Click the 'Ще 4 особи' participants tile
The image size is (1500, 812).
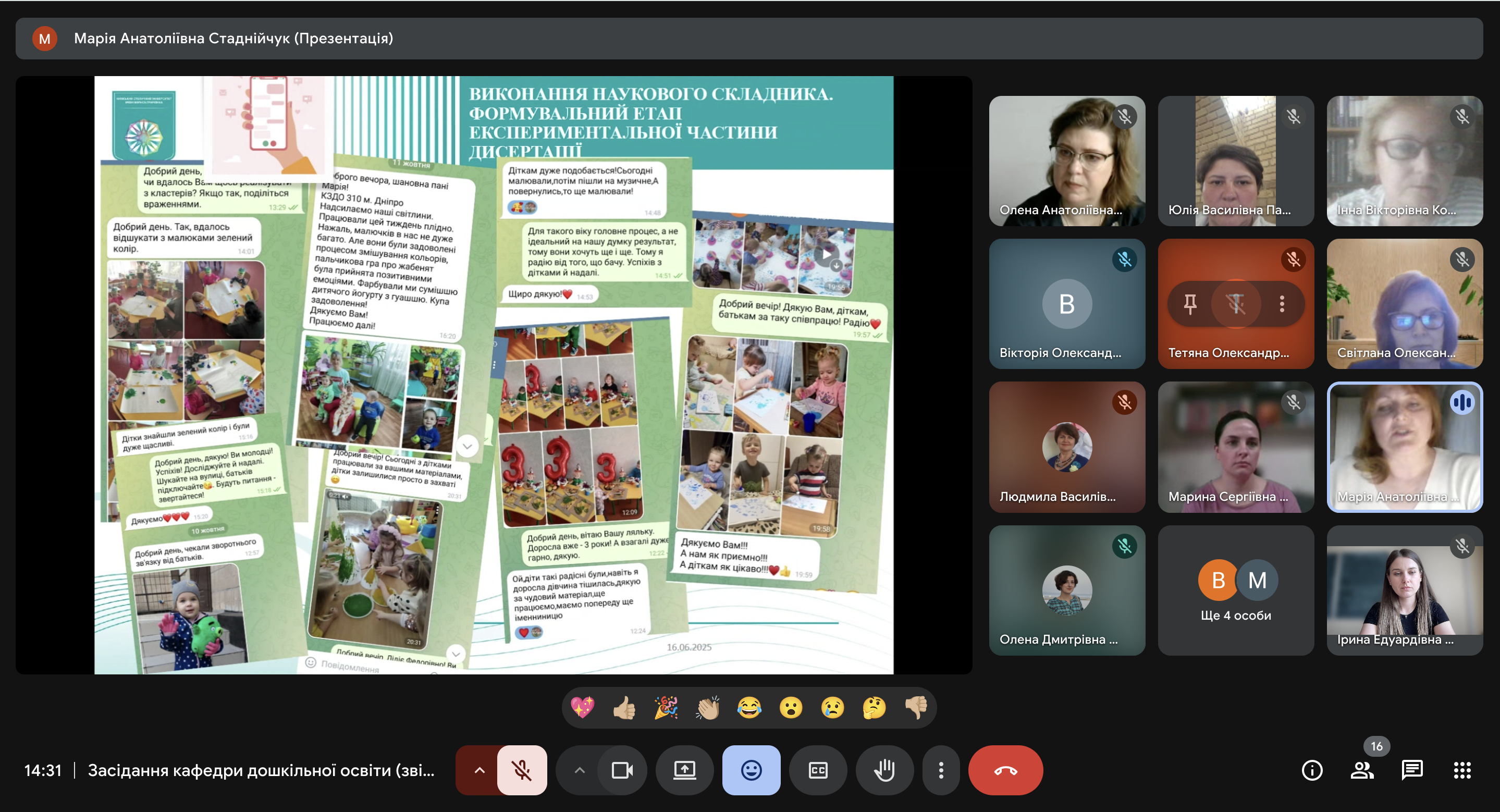1235,590
